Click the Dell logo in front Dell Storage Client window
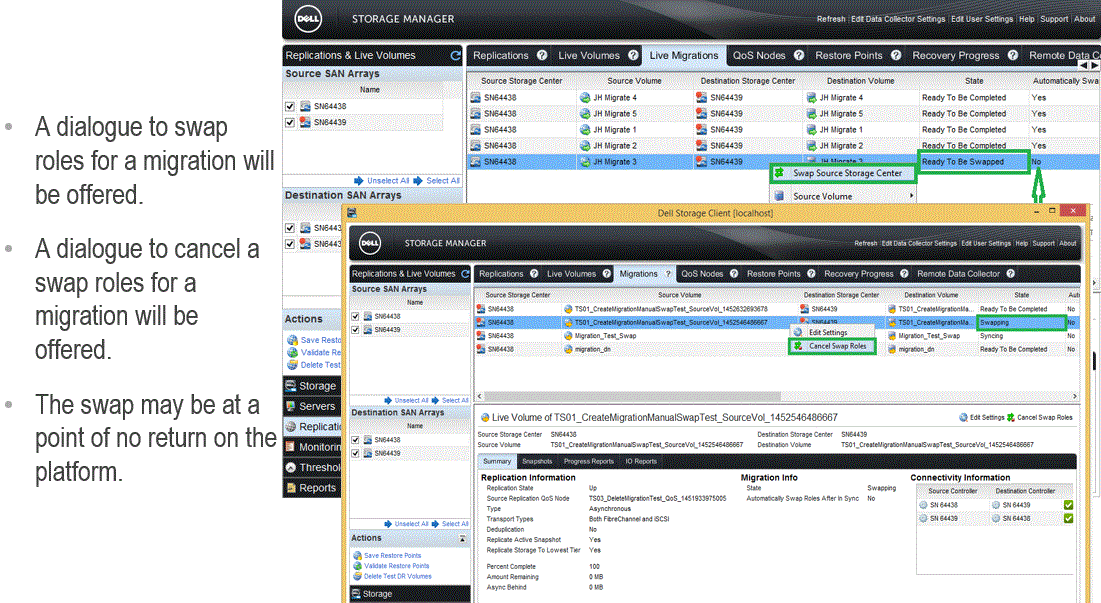Screen dimensions: 1101x603 pos(370,243)
